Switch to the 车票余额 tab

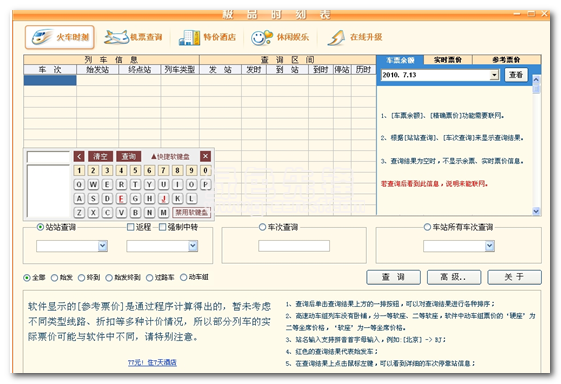(x=400, y=60)
